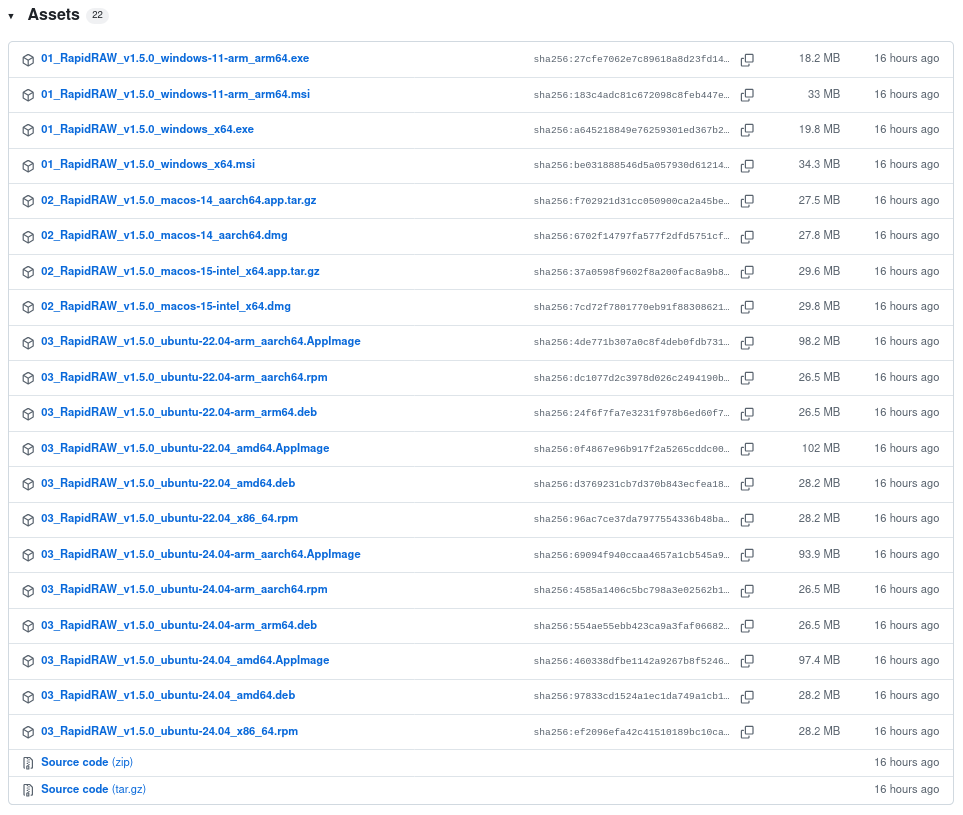Screen dimensions: 963x815
Task: Download 01_RapidRAW_v1.5.0_windows_x64.msi
Action: [x=148, y=164]
